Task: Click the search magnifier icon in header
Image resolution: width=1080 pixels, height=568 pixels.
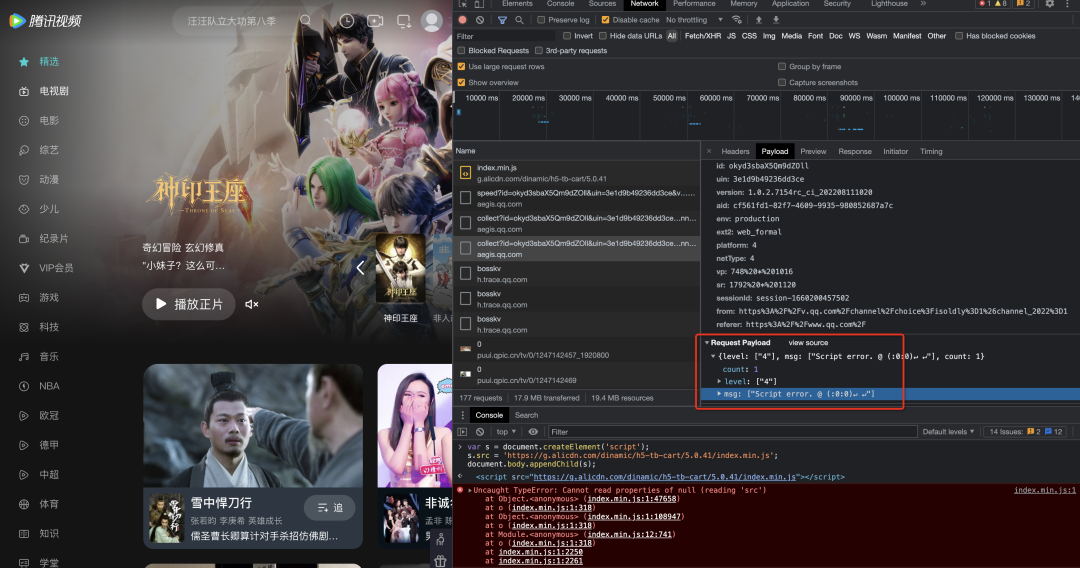Action: [305, 21]
